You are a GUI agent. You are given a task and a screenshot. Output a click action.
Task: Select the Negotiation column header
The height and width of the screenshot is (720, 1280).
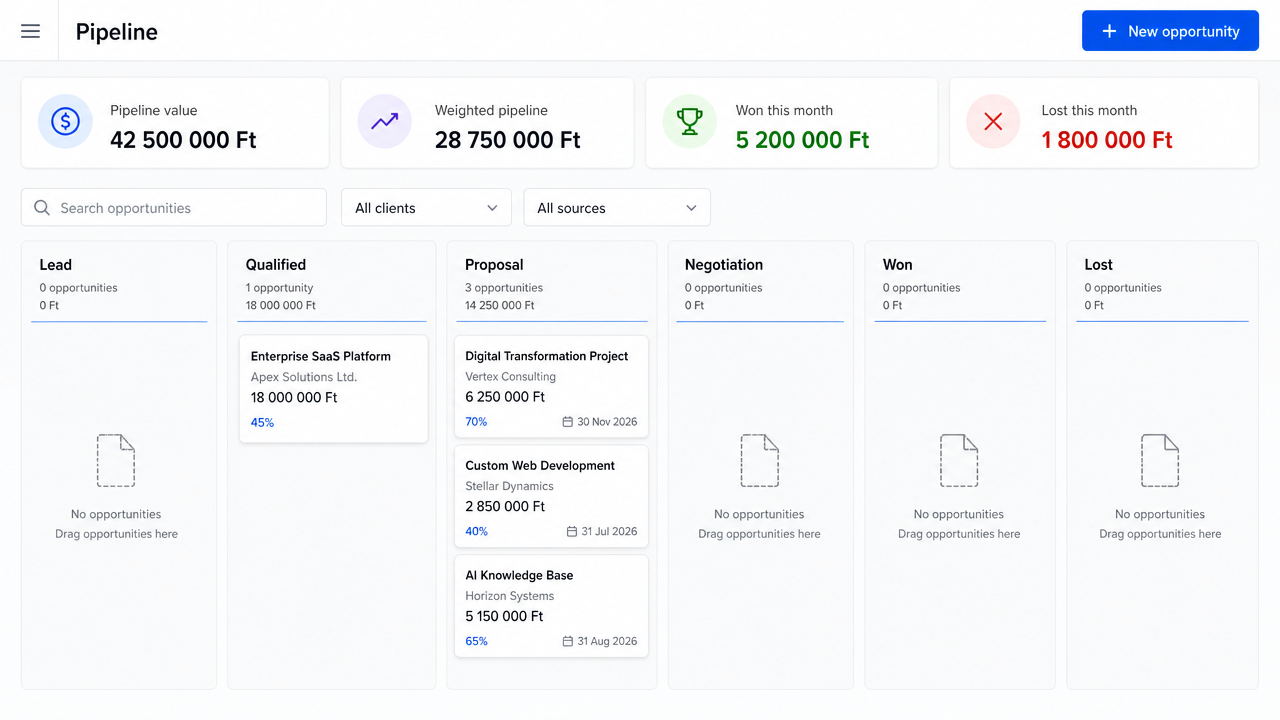click(x=724, y=265)
